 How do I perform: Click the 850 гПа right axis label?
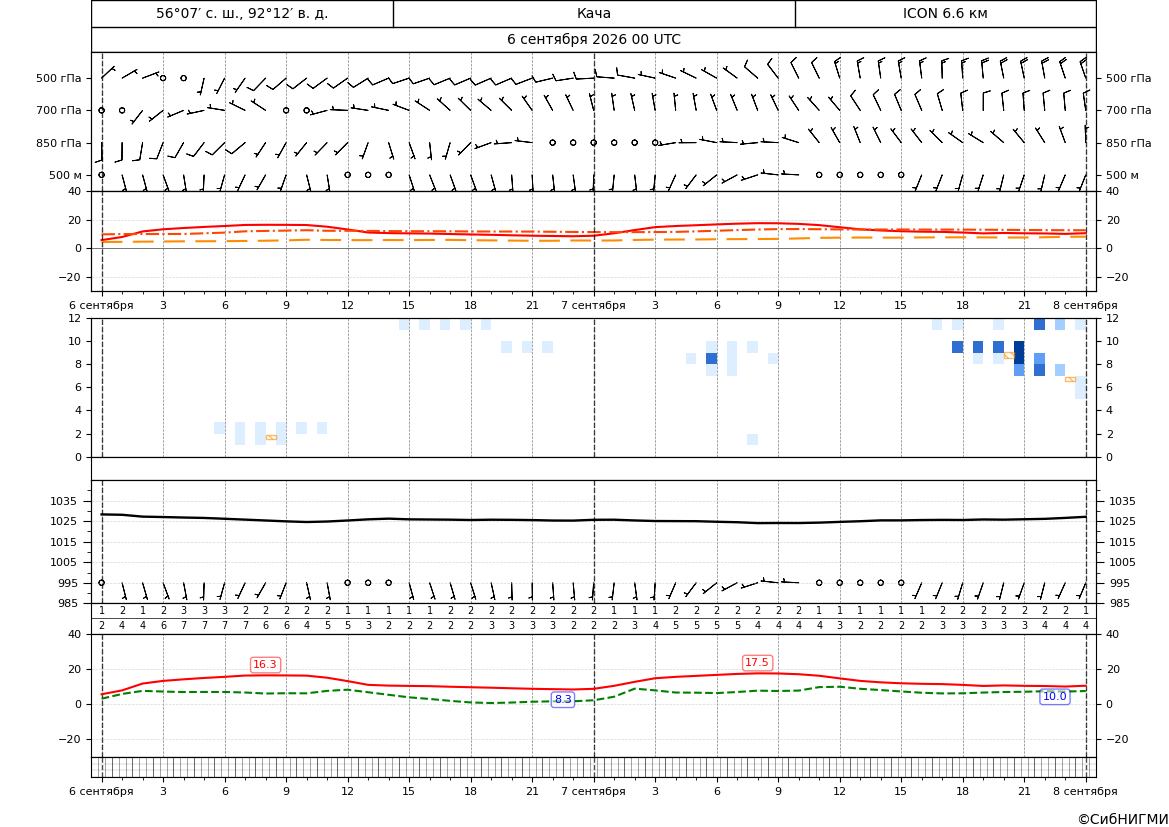(1129, 143)
